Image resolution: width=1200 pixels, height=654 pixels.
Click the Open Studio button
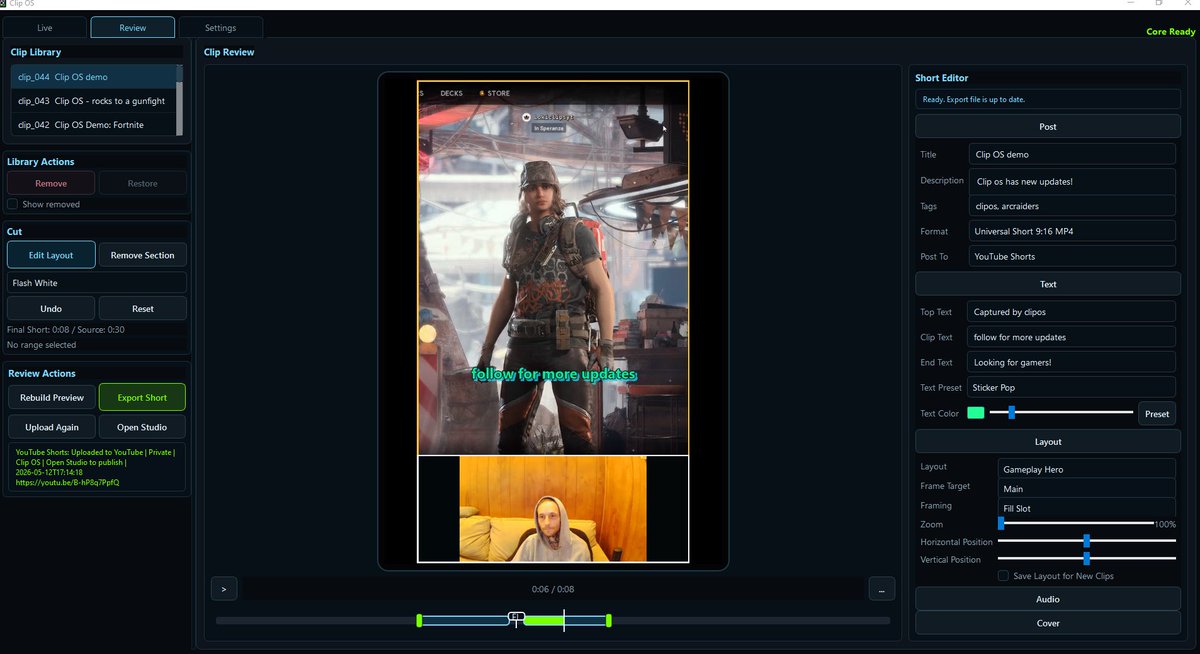click(142, 427)
